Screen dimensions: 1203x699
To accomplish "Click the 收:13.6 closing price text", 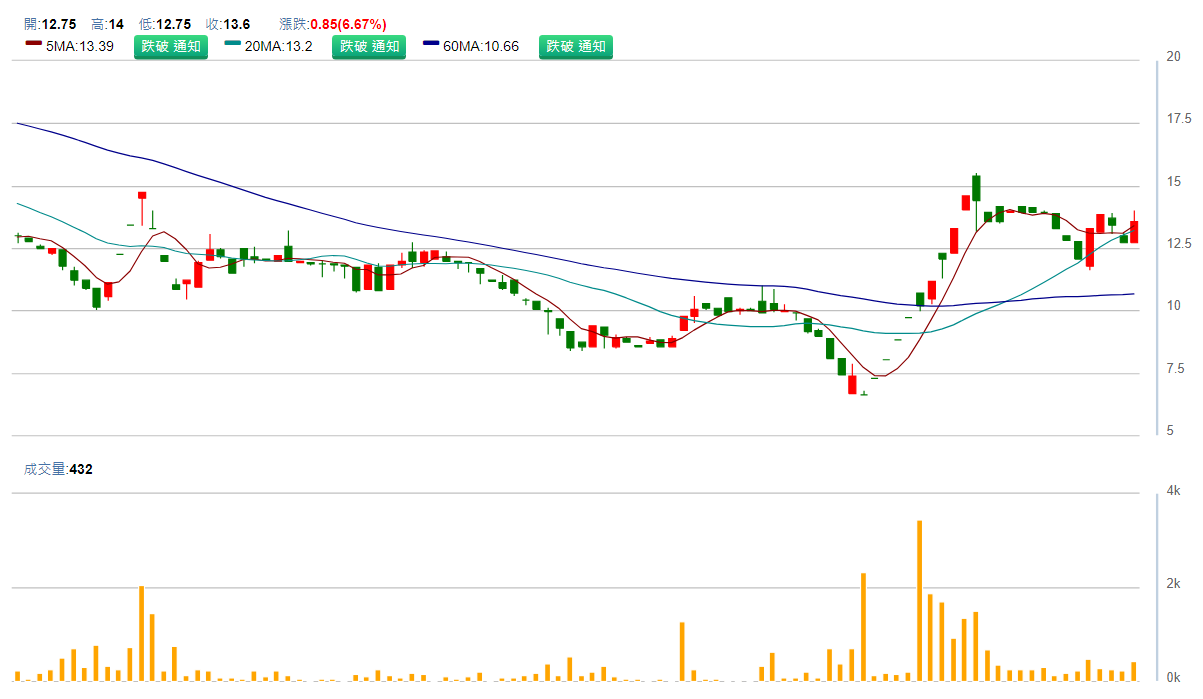I will click(228, 24).
